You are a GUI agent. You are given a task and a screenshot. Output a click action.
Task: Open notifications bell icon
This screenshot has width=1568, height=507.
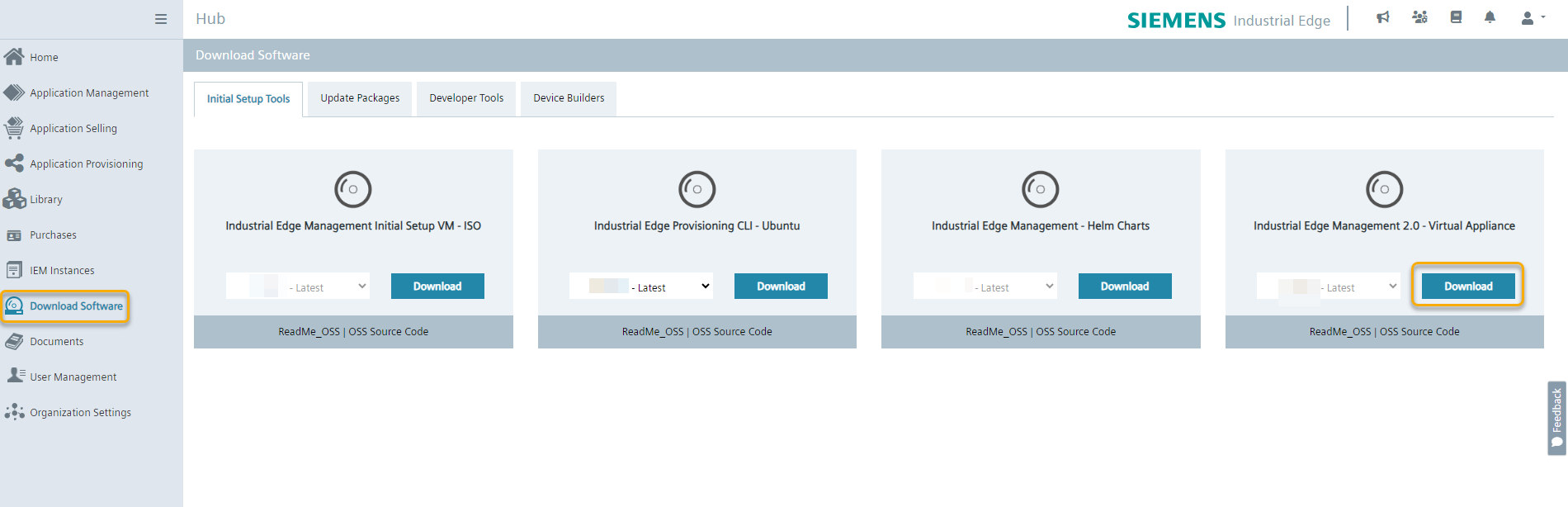(x=1490, y=17)
